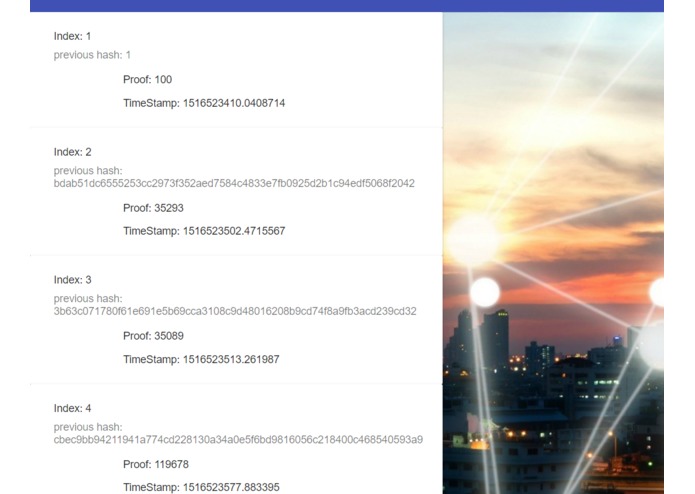Click the hash starting with bdab51dc
The width and height of the screenshot is (695, 494).
tap(234, 183)
